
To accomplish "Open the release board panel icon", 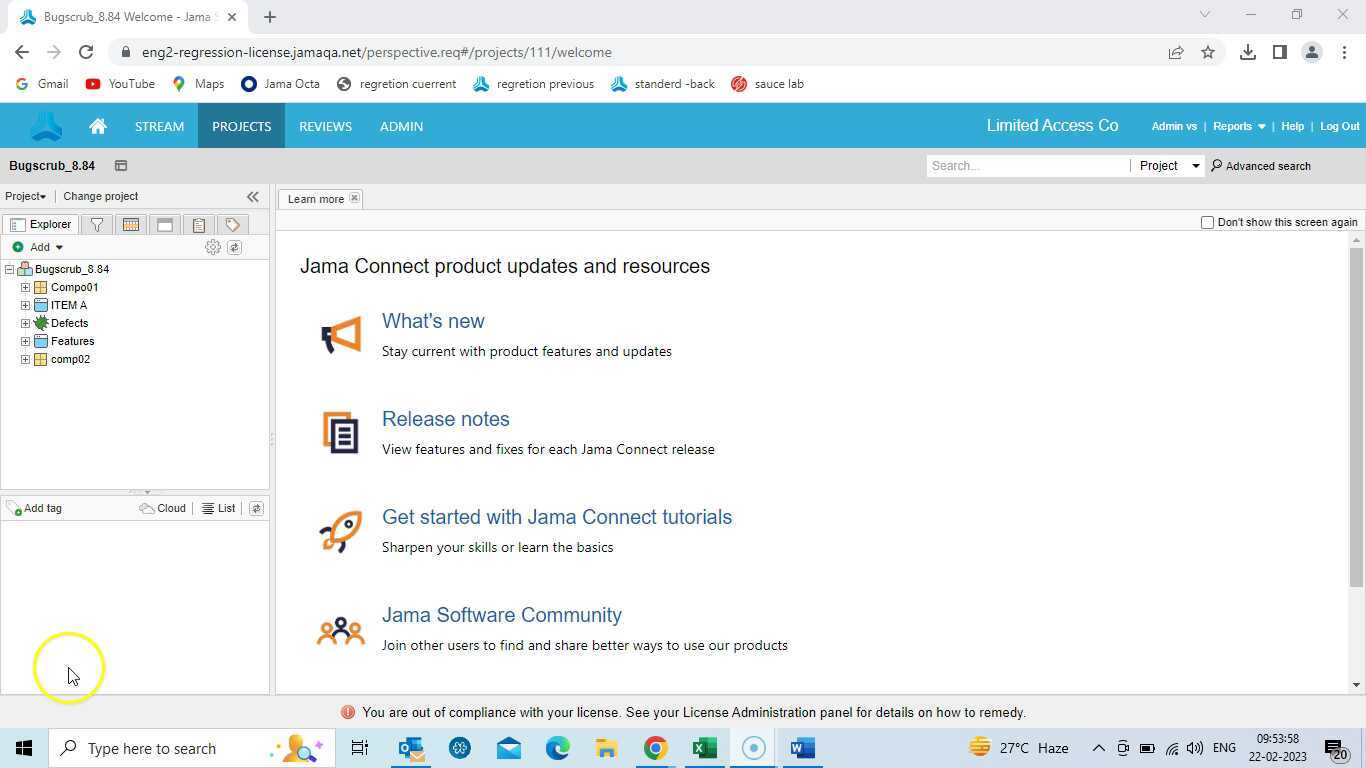I will [x=164, y=224].
